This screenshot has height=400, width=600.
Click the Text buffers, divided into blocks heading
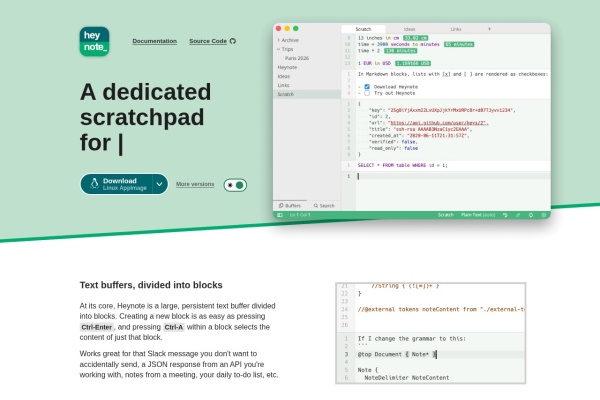[151, 285]
